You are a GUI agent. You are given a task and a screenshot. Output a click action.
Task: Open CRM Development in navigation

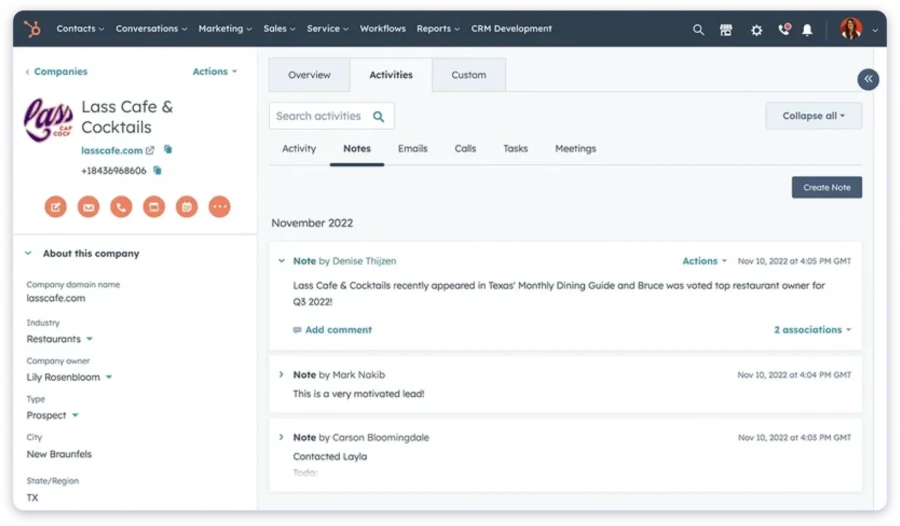[x=511, y=29]
